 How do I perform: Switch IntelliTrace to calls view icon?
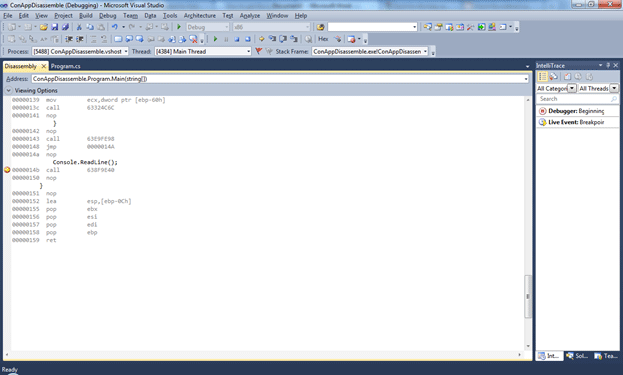[553, 77]
